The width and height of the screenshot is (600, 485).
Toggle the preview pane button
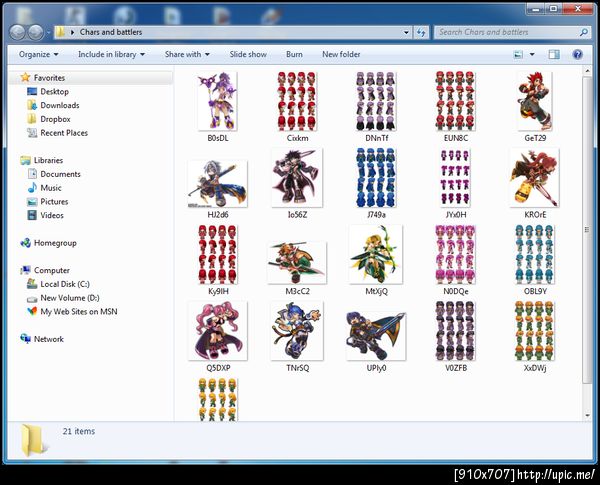[x=554, y=54]
